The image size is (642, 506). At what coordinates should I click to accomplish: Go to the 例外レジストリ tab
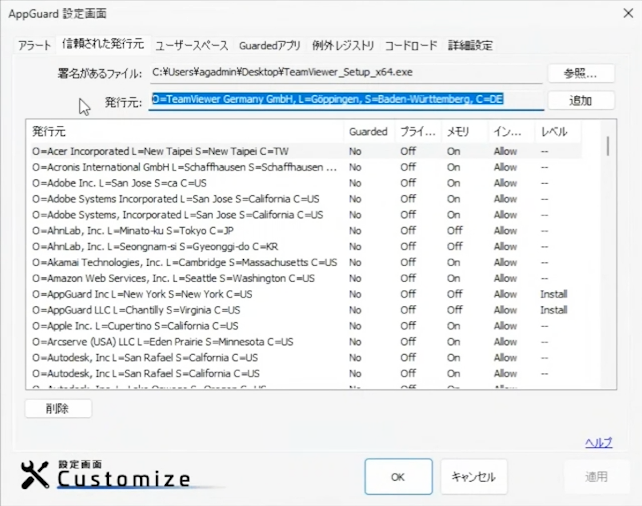point(343,46)
